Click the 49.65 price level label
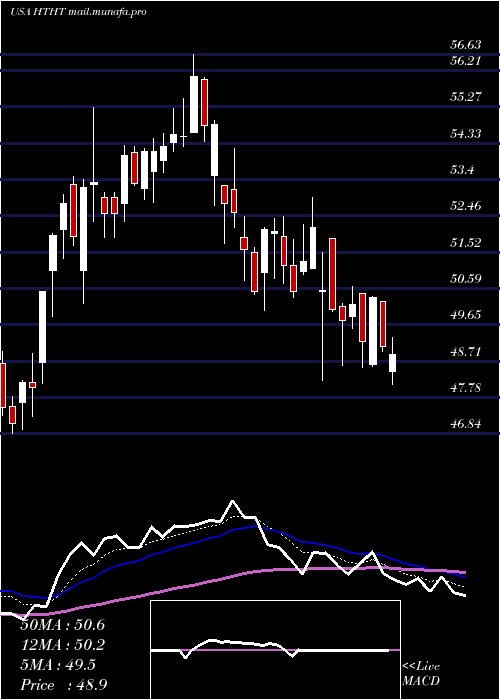The height and width of the screenshot is (700, 500). (x=466, y=315)
